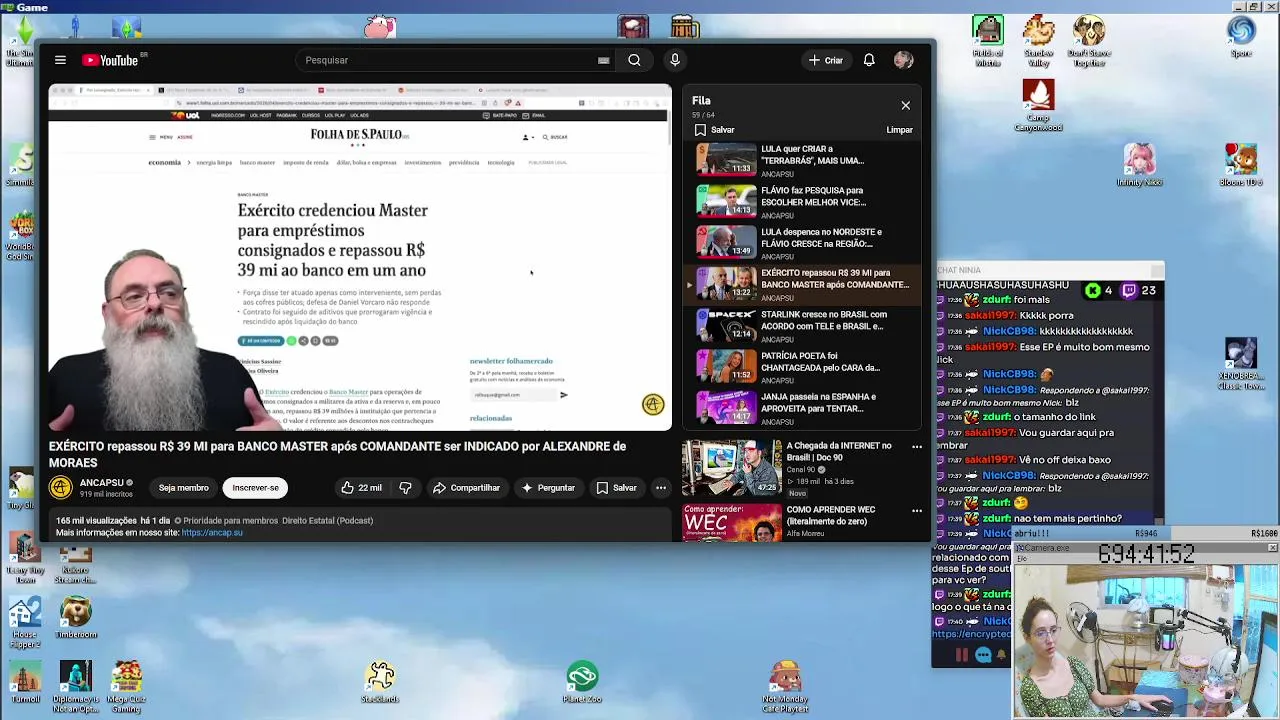This screenshot has width=1280, height=720.
Task: Save the queue with Salvar
Action: pos(715,130)
